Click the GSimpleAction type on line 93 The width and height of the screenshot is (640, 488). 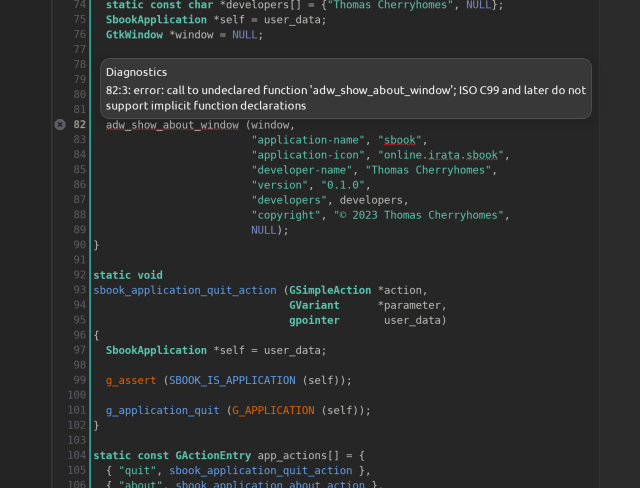pyautogui.click(x=330, y=291)
